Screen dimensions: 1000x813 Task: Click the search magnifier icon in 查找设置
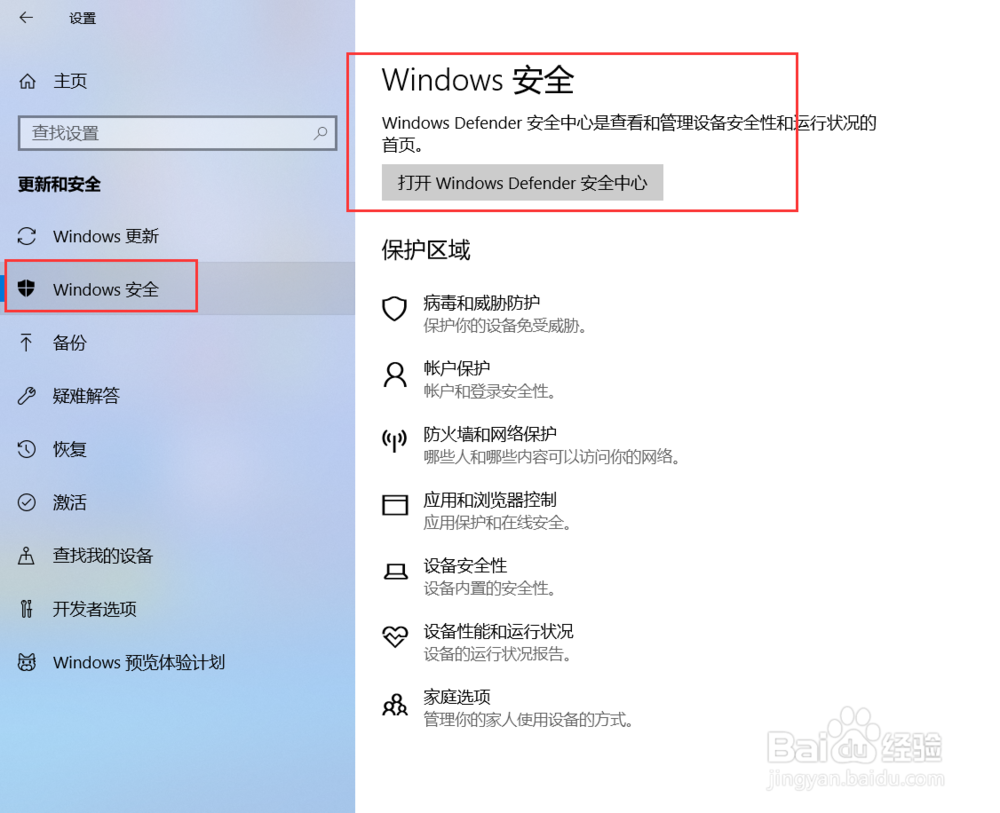coord(320,133)
